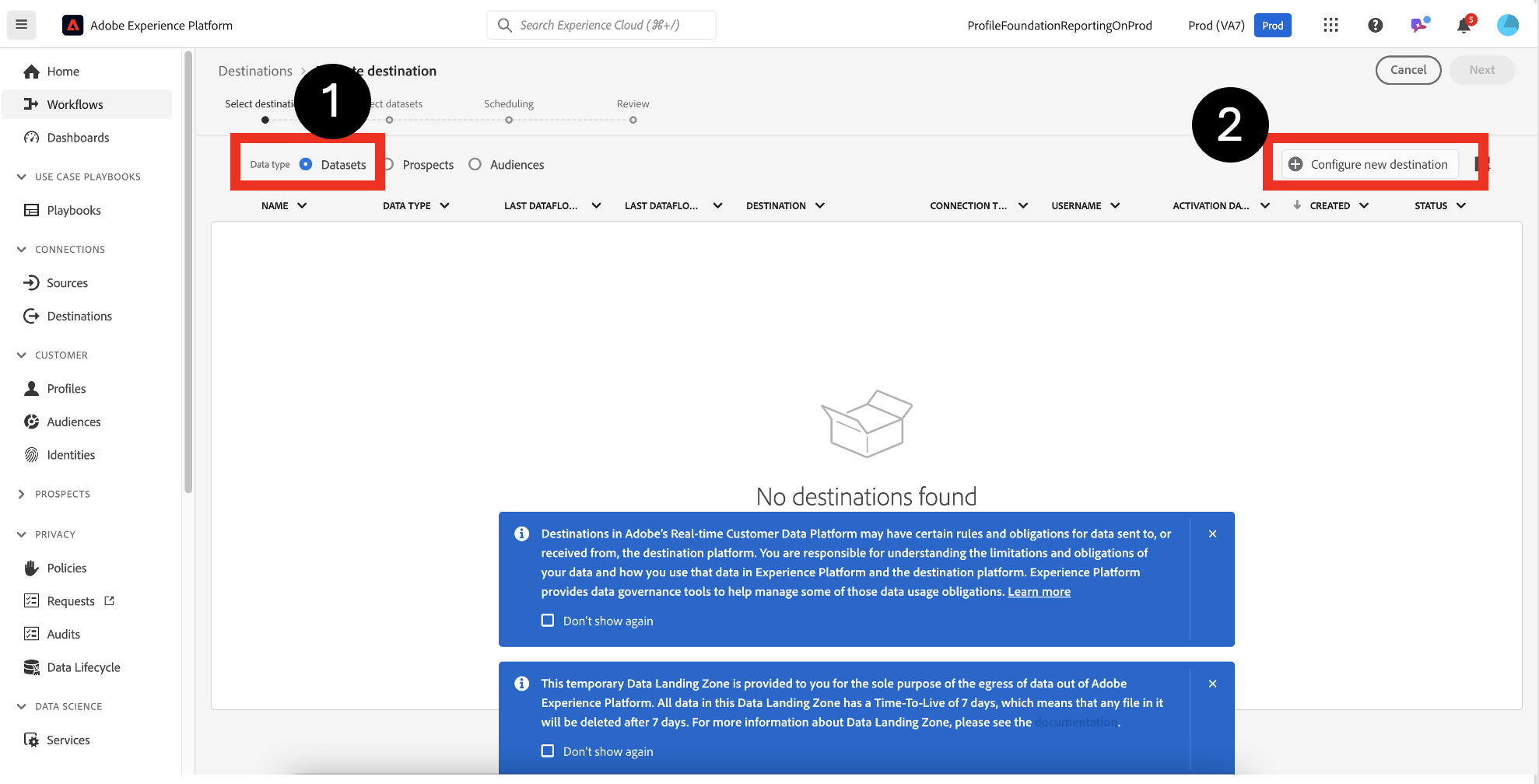The image size is (1539, 784).
Task: Open Workflows in the sidebar
Action: coord(75,105)
